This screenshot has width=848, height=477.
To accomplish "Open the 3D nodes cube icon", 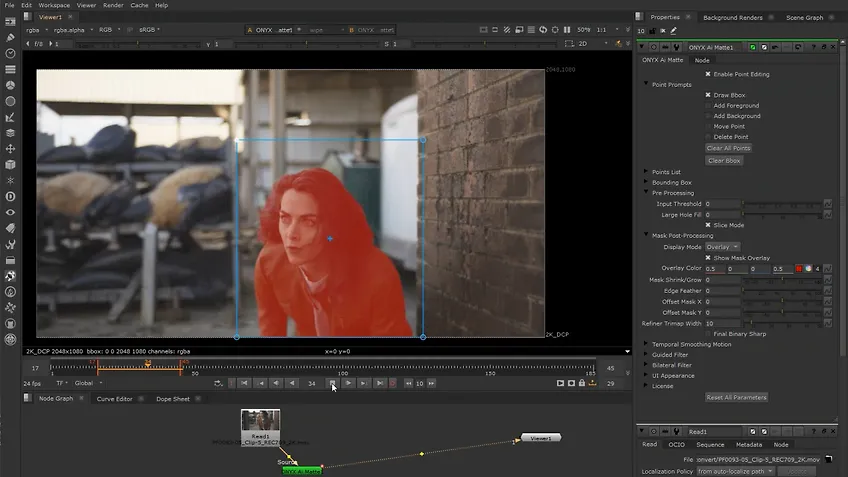I will [x=10, y=164].
